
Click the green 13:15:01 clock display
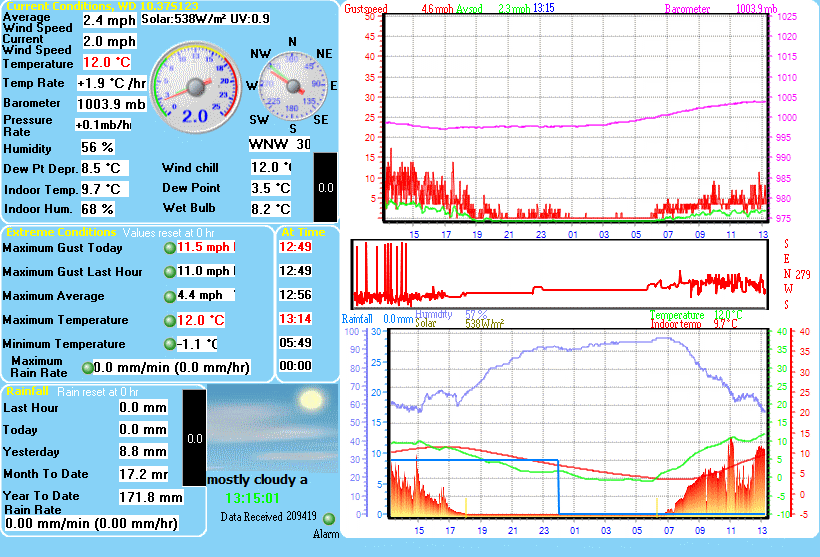(x=252, y=498)
